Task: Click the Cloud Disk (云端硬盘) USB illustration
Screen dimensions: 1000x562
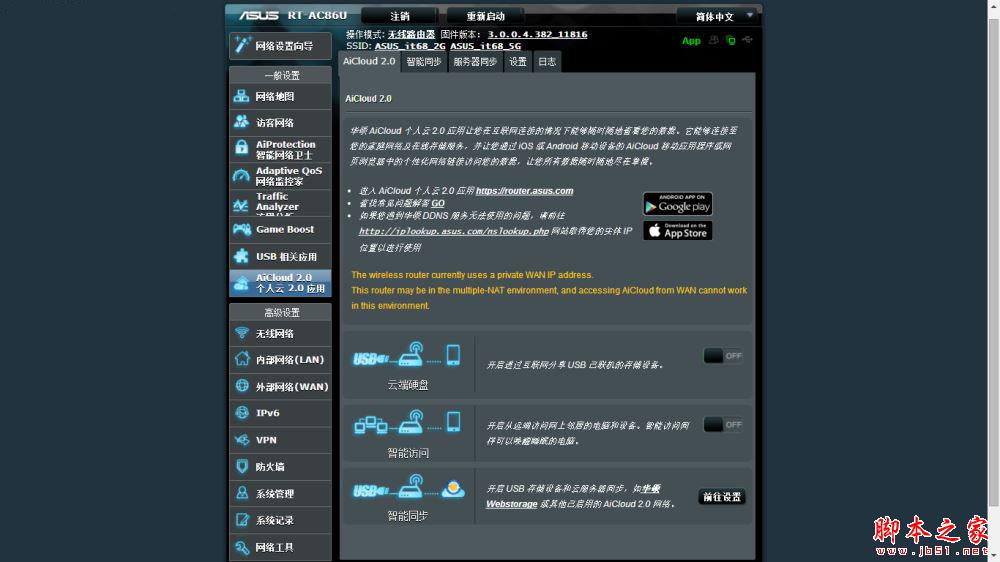Action: pyautogui.click(x=408, y=355)
